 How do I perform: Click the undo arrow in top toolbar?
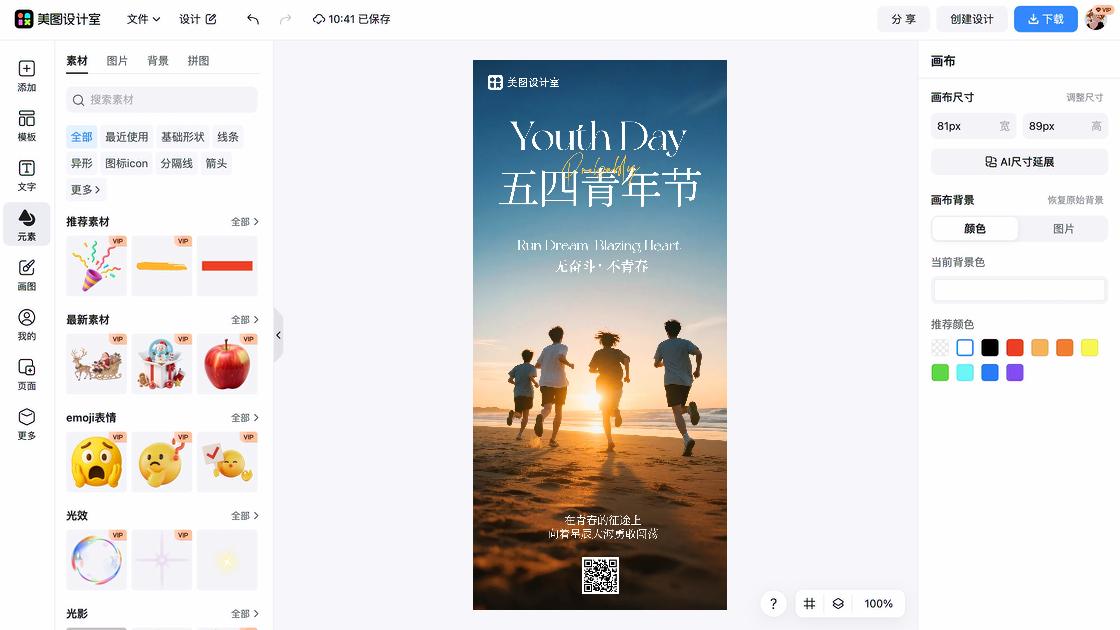point(253,19)
